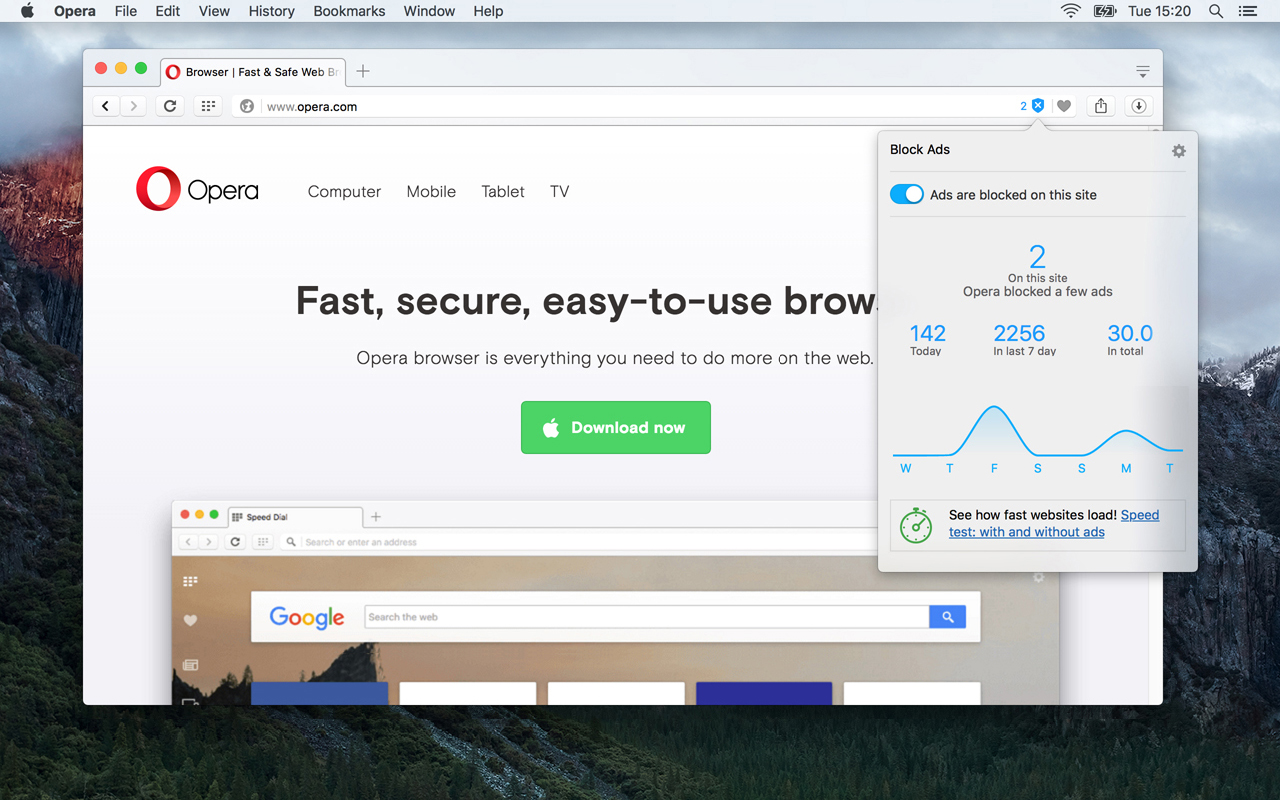This screenshot has height=800, width=1280.
Task: Click the battery status icon
Action: [x=1104, y=11]
